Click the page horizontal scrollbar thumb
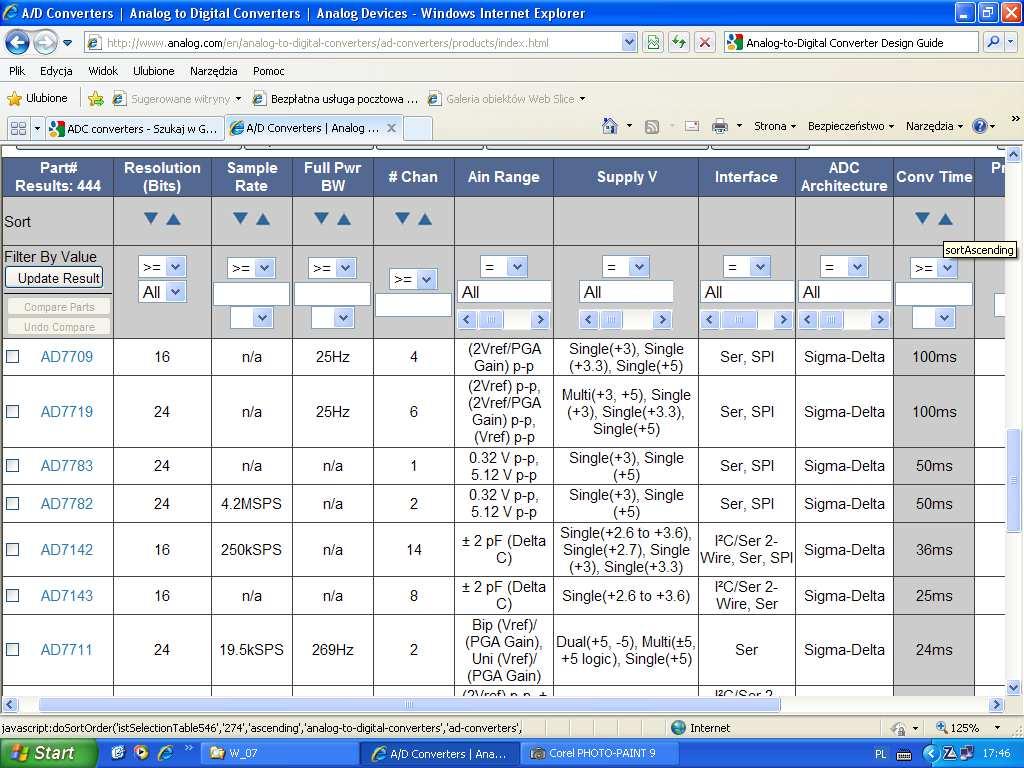This screenshot has width=1024, height=768. tap(409, 705)
